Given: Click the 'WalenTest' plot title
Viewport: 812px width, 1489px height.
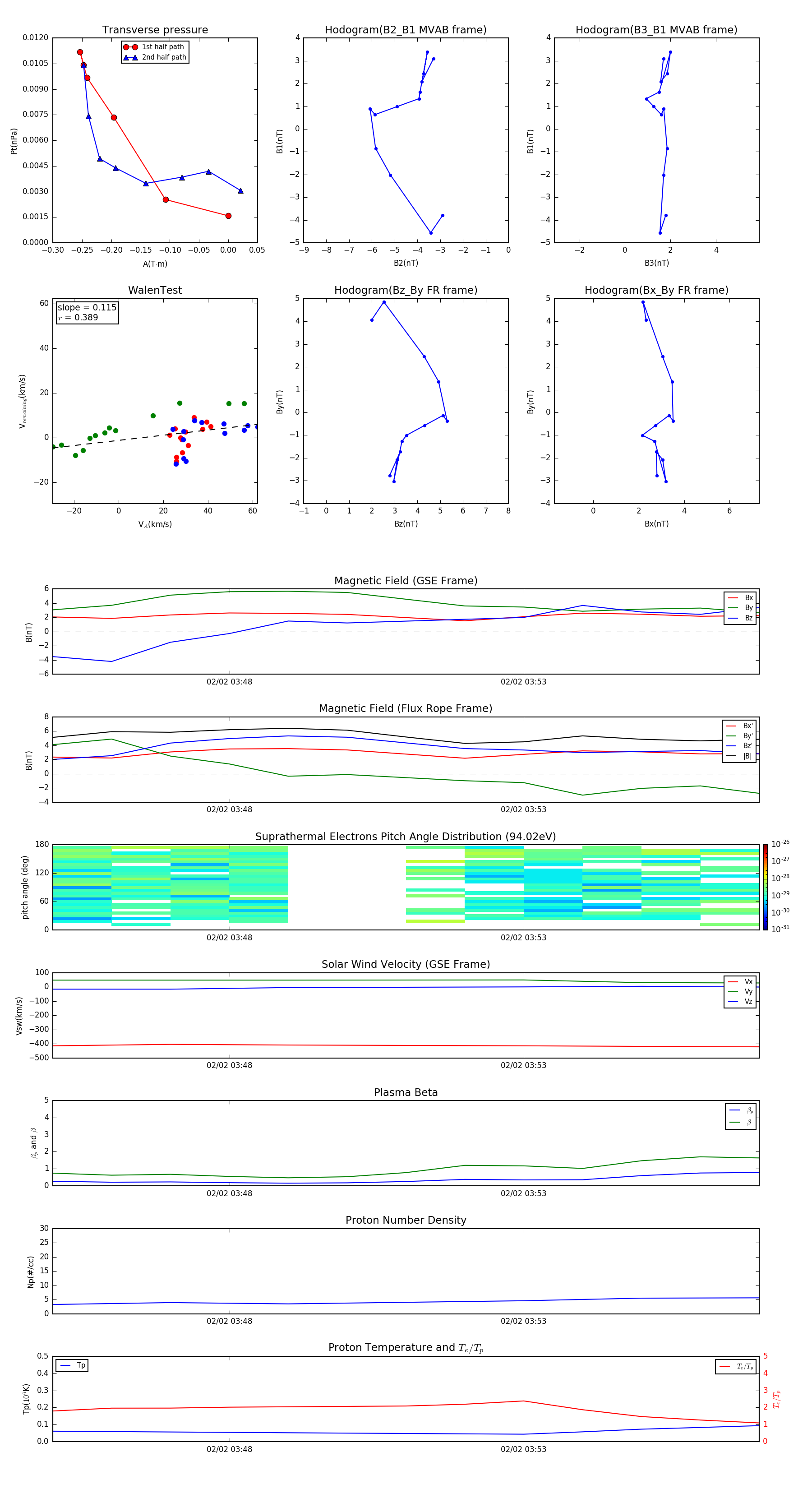Looking at the screenshot, I should pos(155,290).
